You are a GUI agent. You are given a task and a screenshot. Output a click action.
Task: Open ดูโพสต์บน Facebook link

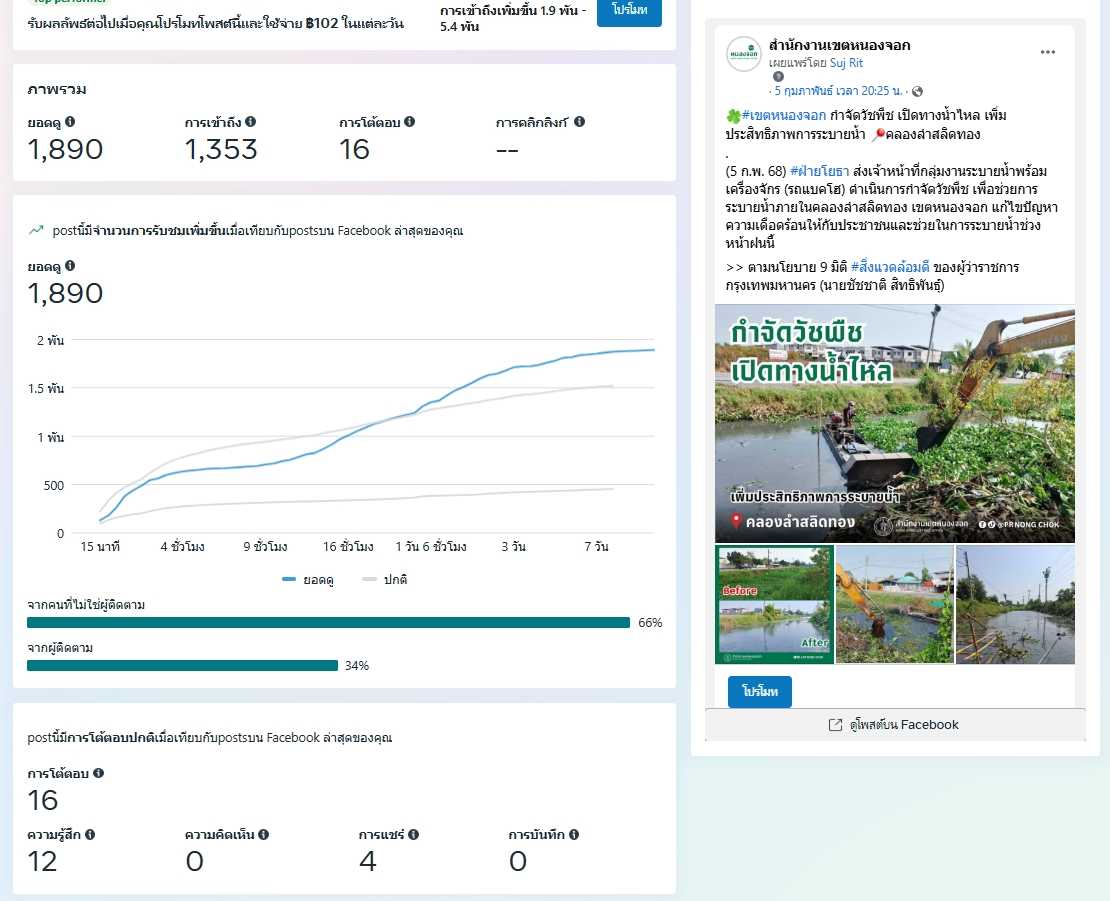click(x=895, y=725)
